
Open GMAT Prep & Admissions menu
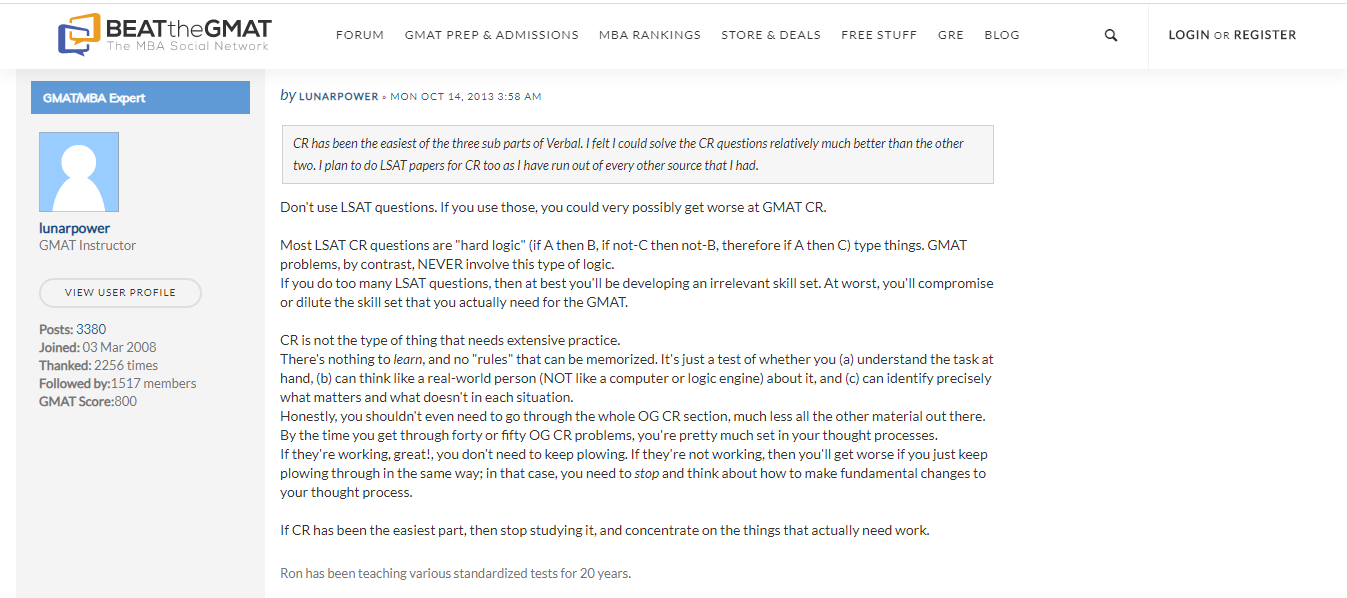click(491, 35)
